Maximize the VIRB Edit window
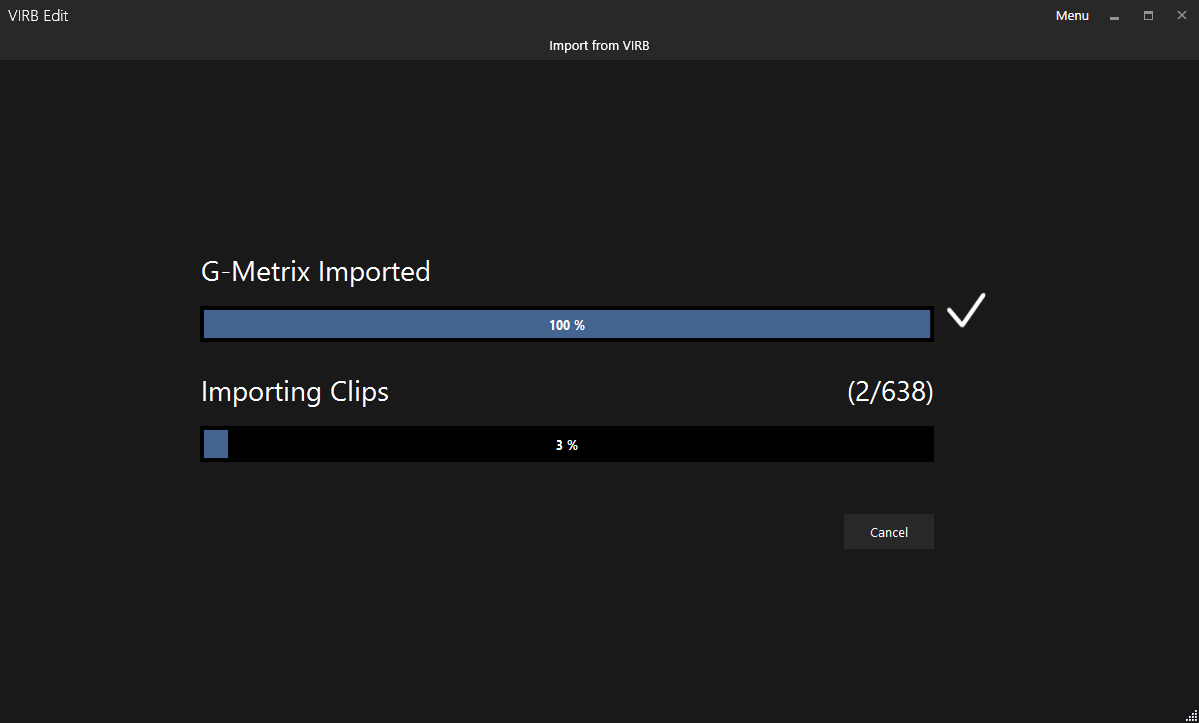 click(x=1148, y=16)
